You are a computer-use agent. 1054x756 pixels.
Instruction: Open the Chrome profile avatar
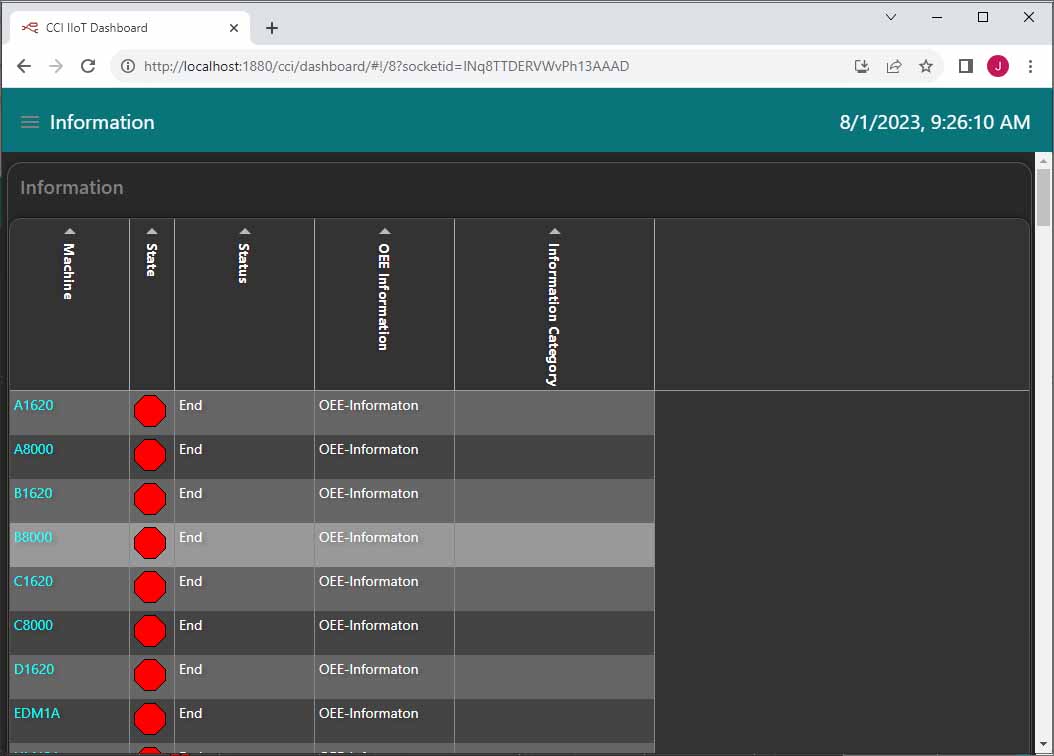pyautogui.click(x=998, y=66)
